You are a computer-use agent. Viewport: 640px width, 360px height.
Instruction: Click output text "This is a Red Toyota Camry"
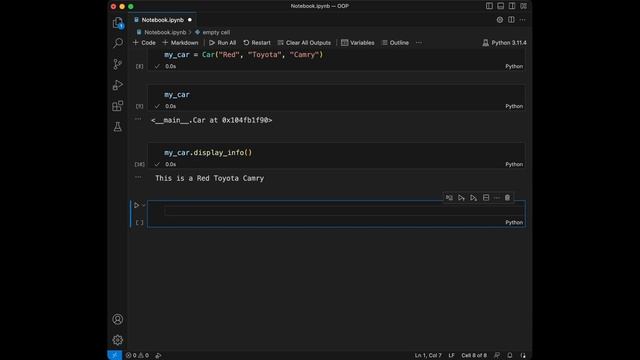point(209,178)
